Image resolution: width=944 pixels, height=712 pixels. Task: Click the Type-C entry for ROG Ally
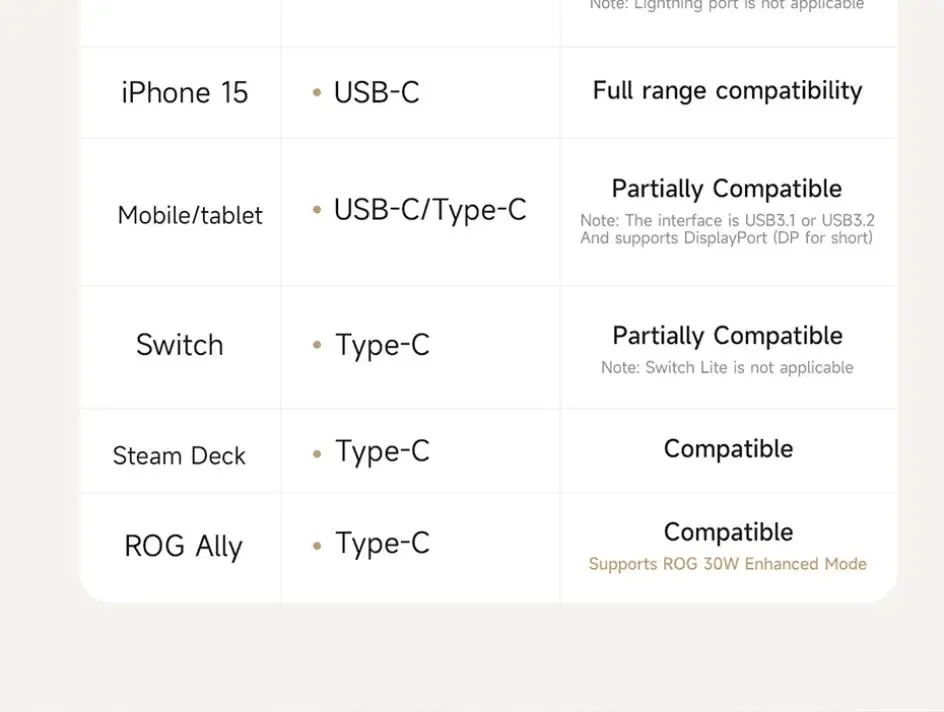(x=382, y=543)
